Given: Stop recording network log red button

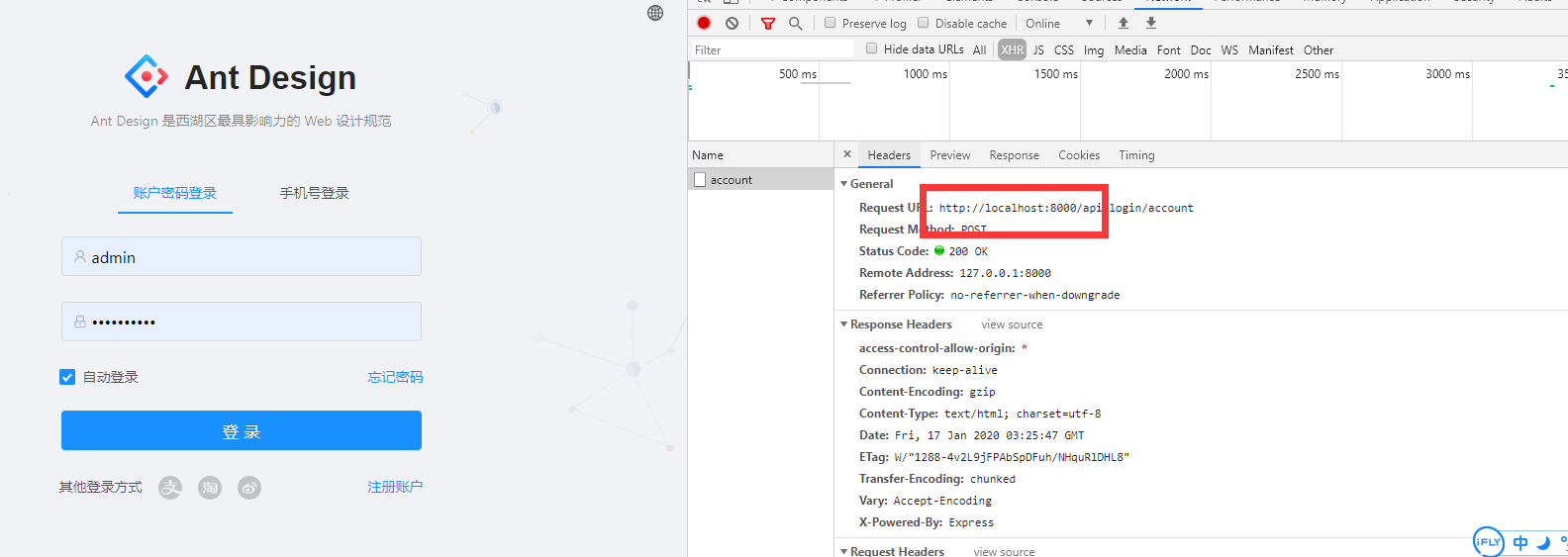Looking at the screenshot, I should 704,23.
